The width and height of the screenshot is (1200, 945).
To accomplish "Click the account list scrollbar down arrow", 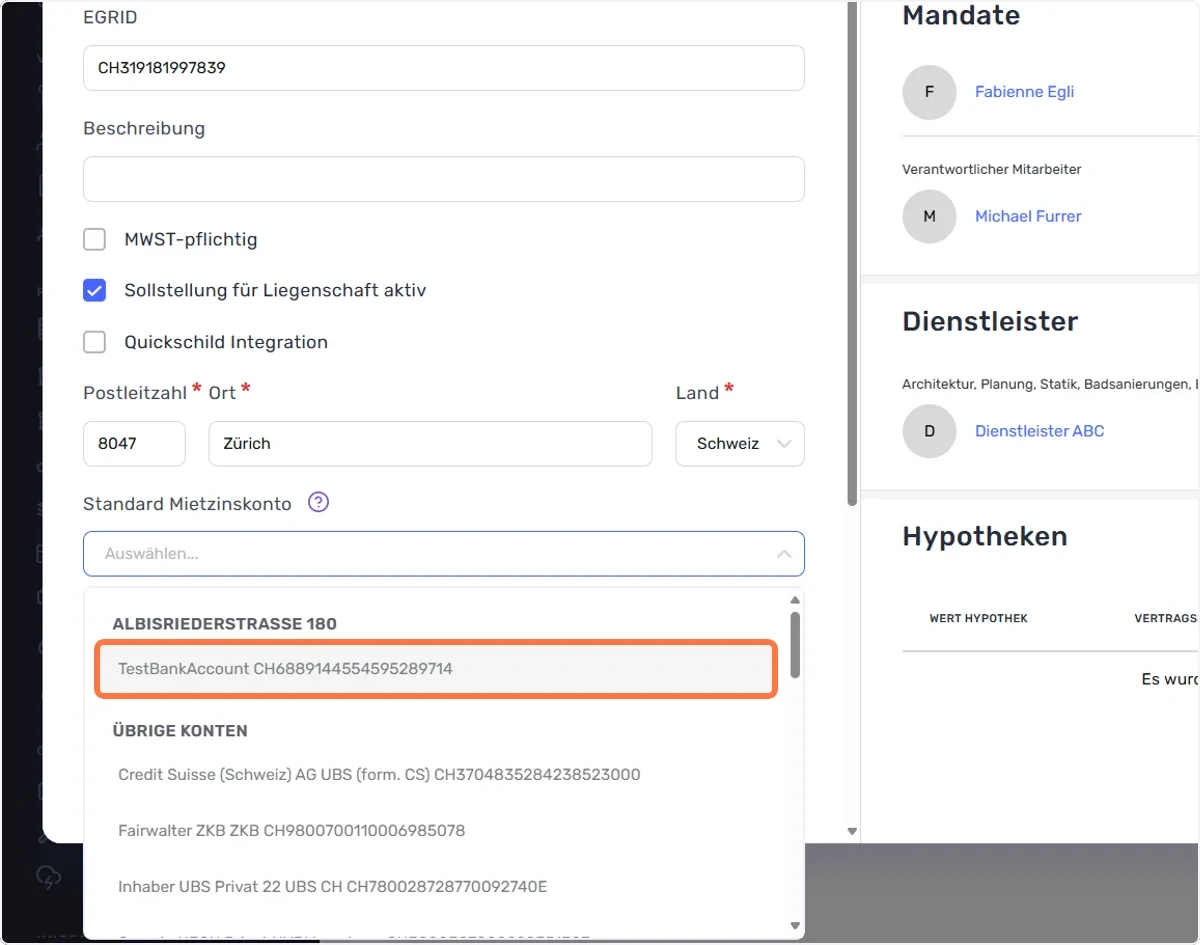I will pos(795,926).
